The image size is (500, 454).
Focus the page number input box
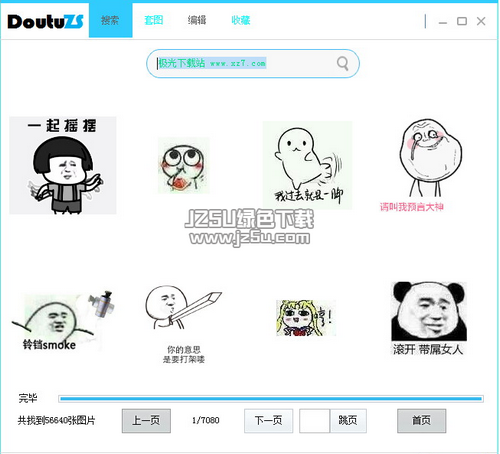314,421
